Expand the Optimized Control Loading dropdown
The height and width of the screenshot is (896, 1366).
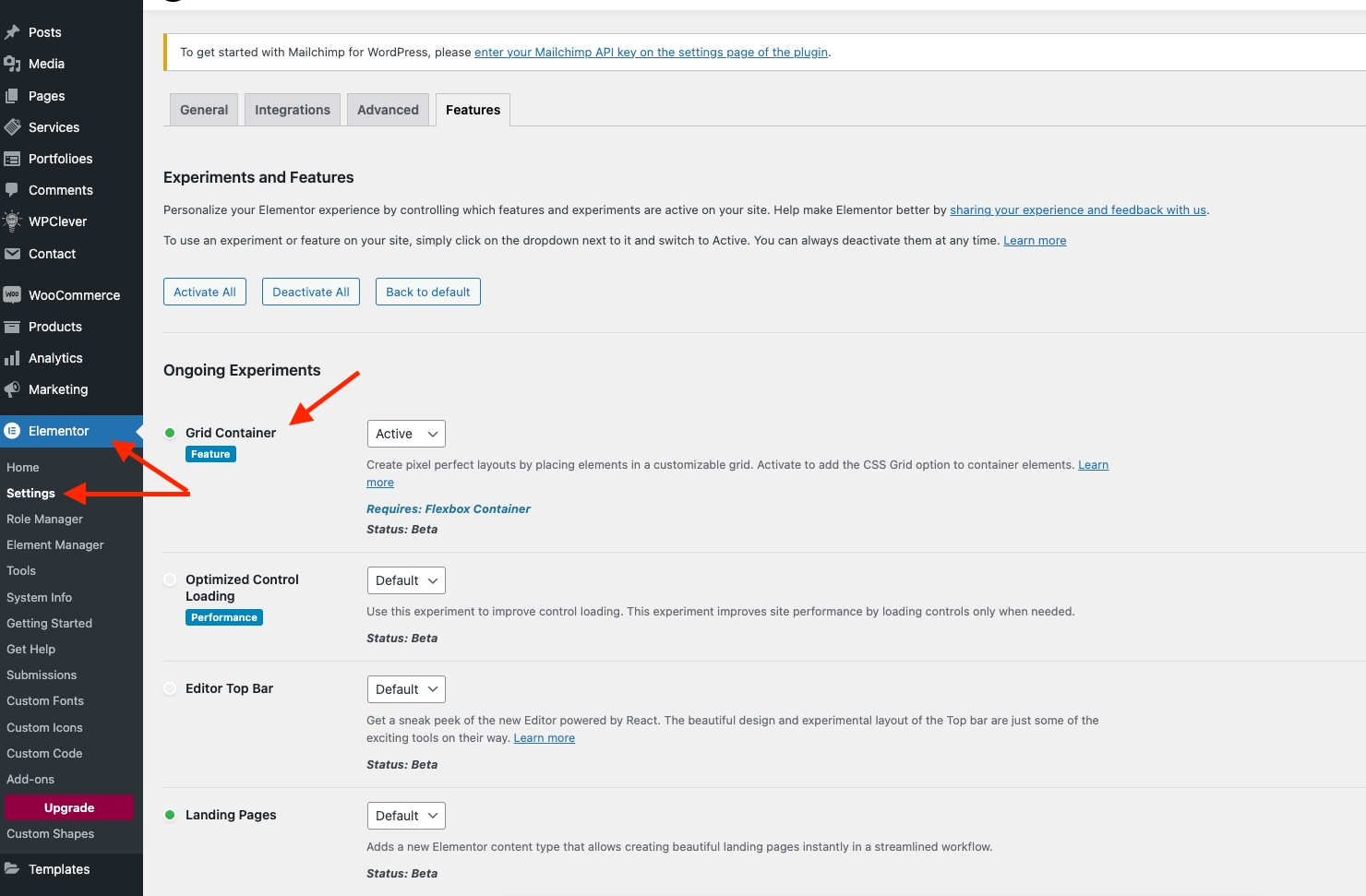coord(406,580)
